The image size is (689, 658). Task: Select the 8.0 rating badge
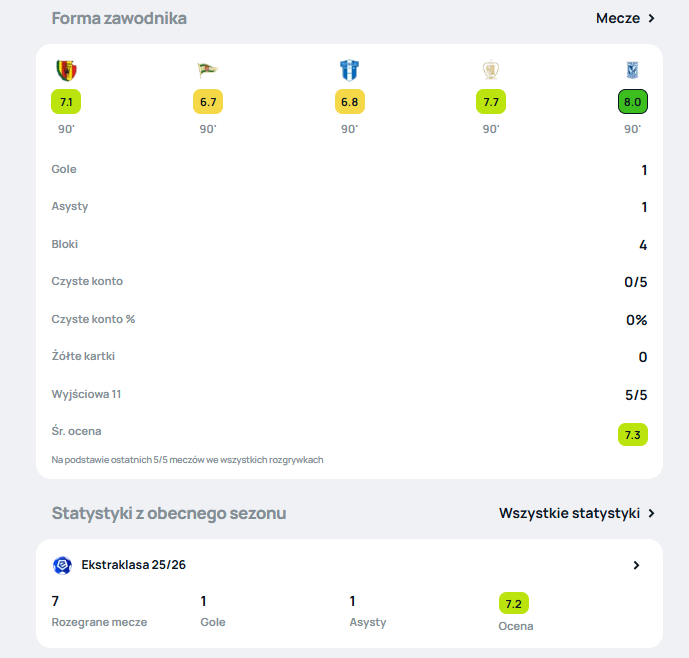pyautogui.click(x=633, y=102)
